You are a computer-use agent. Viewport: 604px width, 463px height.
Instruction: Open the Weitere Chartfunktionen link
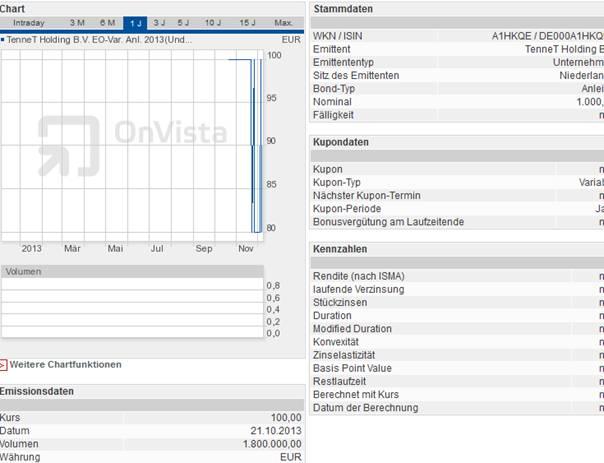[65, 364]
